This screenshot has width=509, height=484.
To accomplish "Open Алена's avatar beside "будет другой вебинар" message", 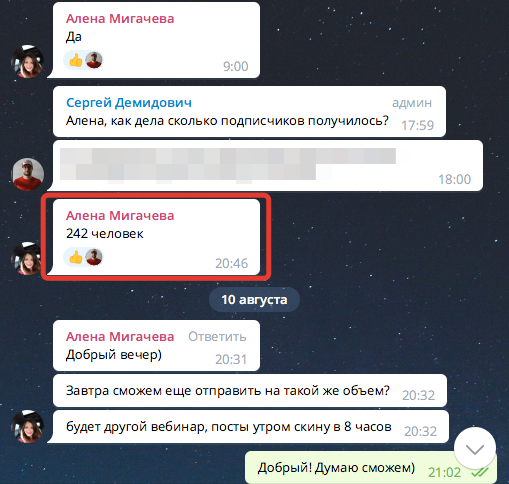I will (x=27, y=426).
